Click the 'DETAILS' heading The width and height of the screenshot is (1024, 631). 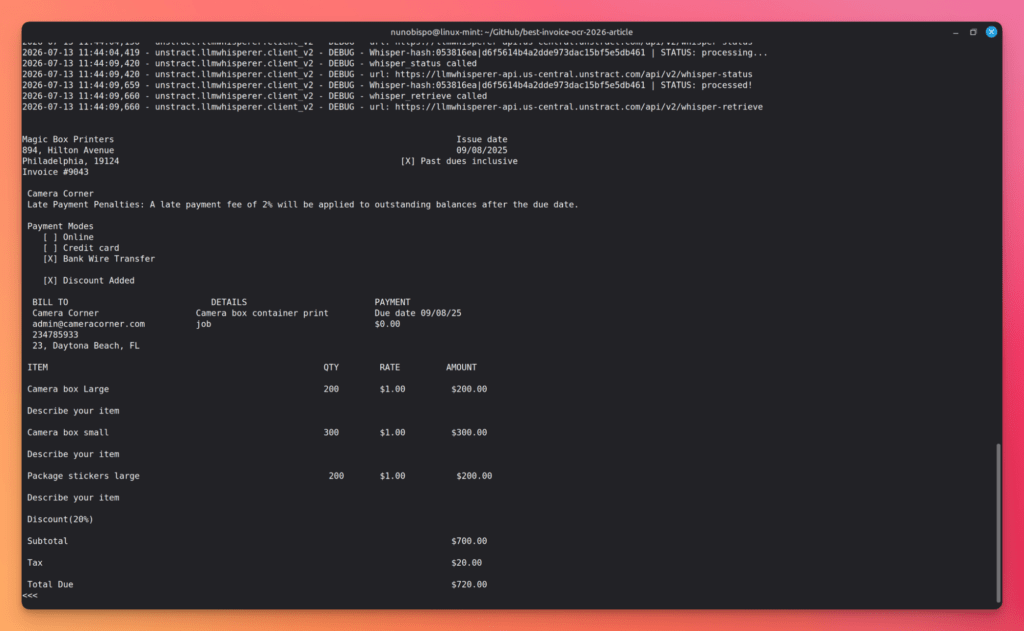pos(229,302)
